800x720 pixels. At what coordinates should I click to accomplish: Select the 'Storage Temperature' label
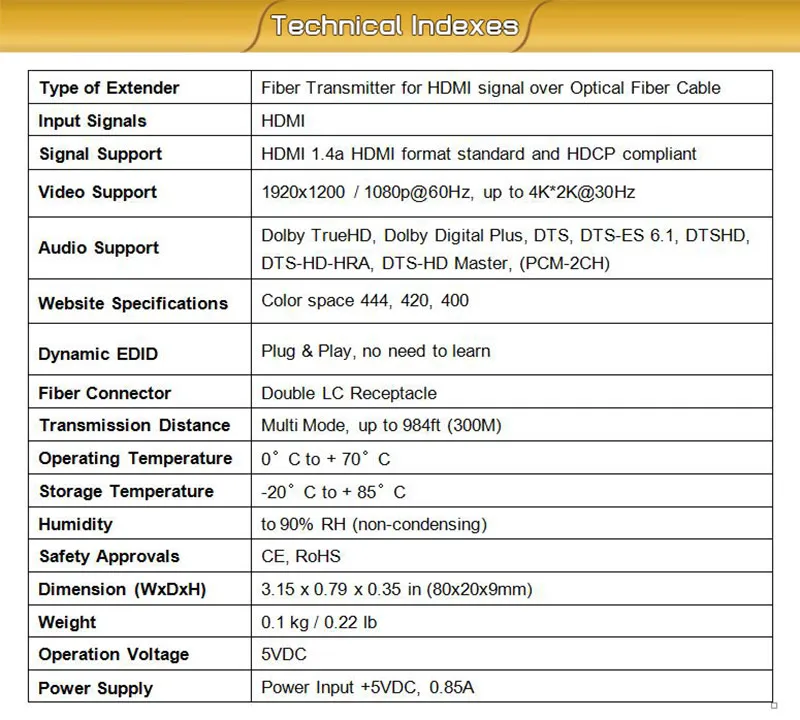pyautogui.click(x=127, y=491)
